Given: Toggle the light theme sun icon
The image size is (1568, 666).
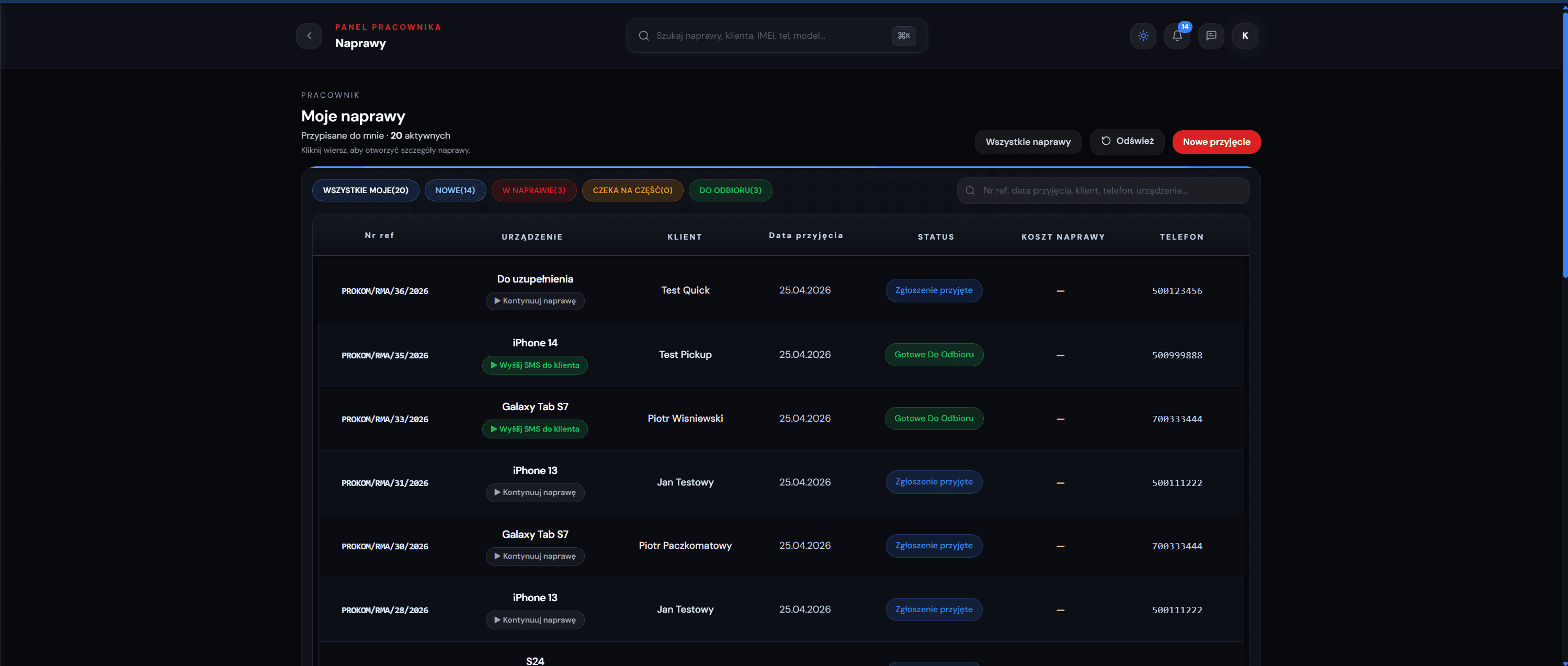Looking at the screenshot, I should [x=1143, y=36].
